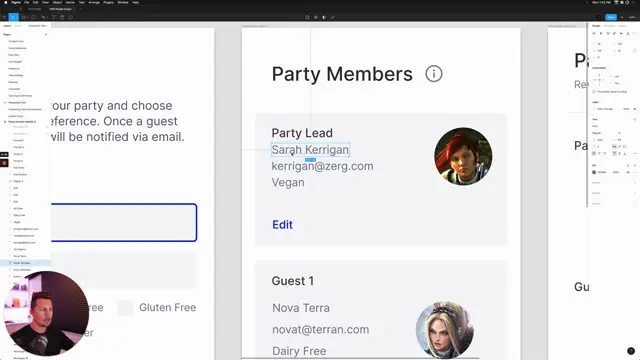Toggle fill visibility eye icon
640x360 pixels.
click(628, 172)
